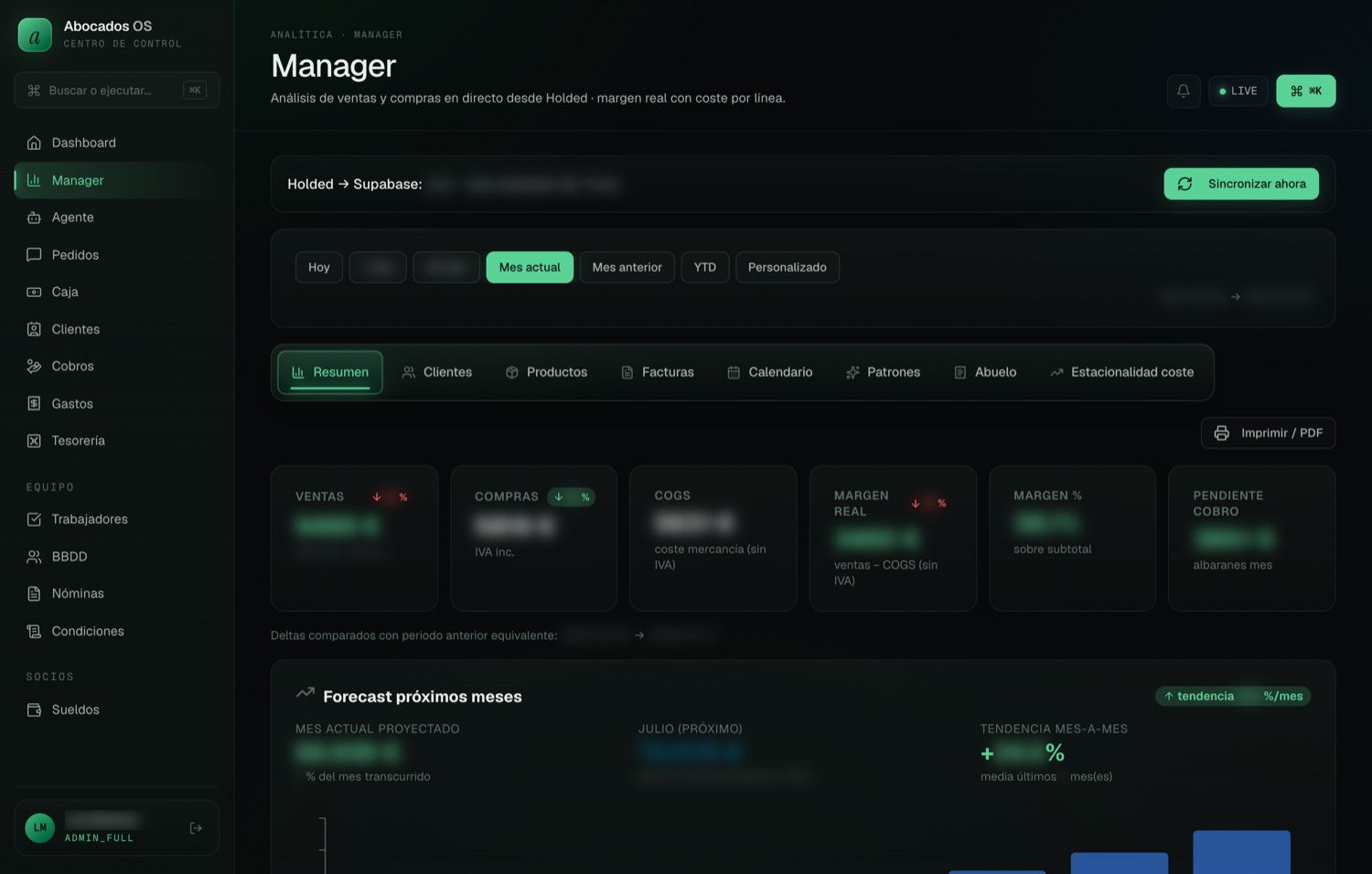This screenshot has width=1372, height=874.
Task: Click the trend arrow icon beside Forecast title
Action: click(305, 693)
